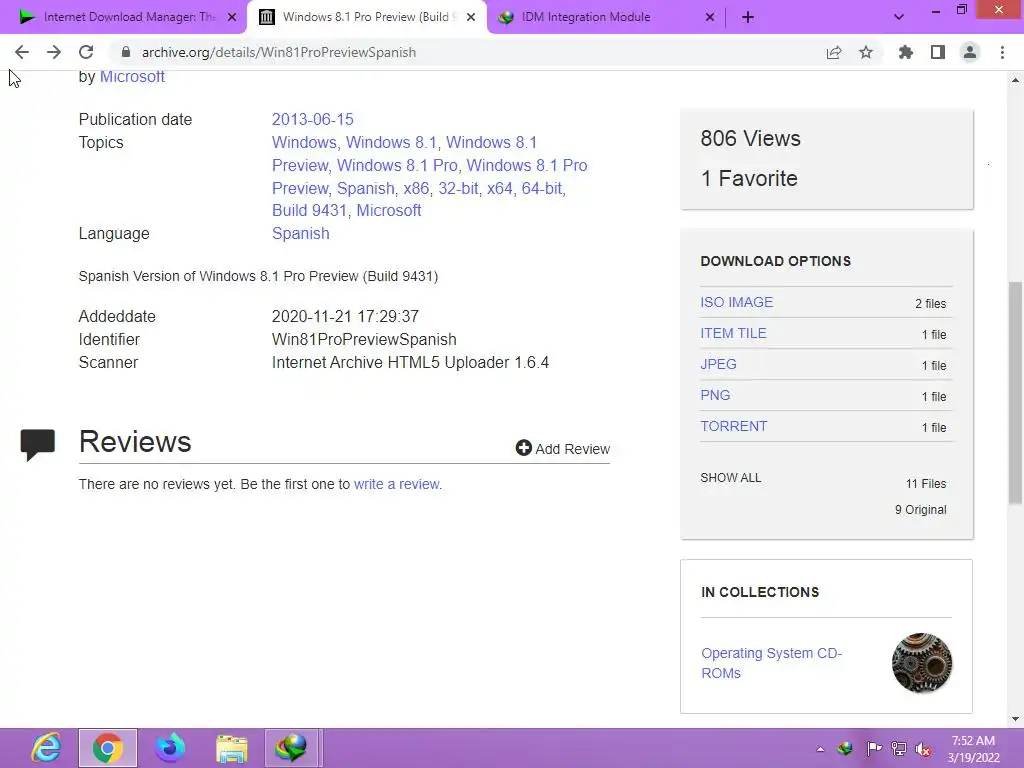The image size is (1024, 768).
Task: Open the 64-bit topic link
Action: tap(541, 188)
